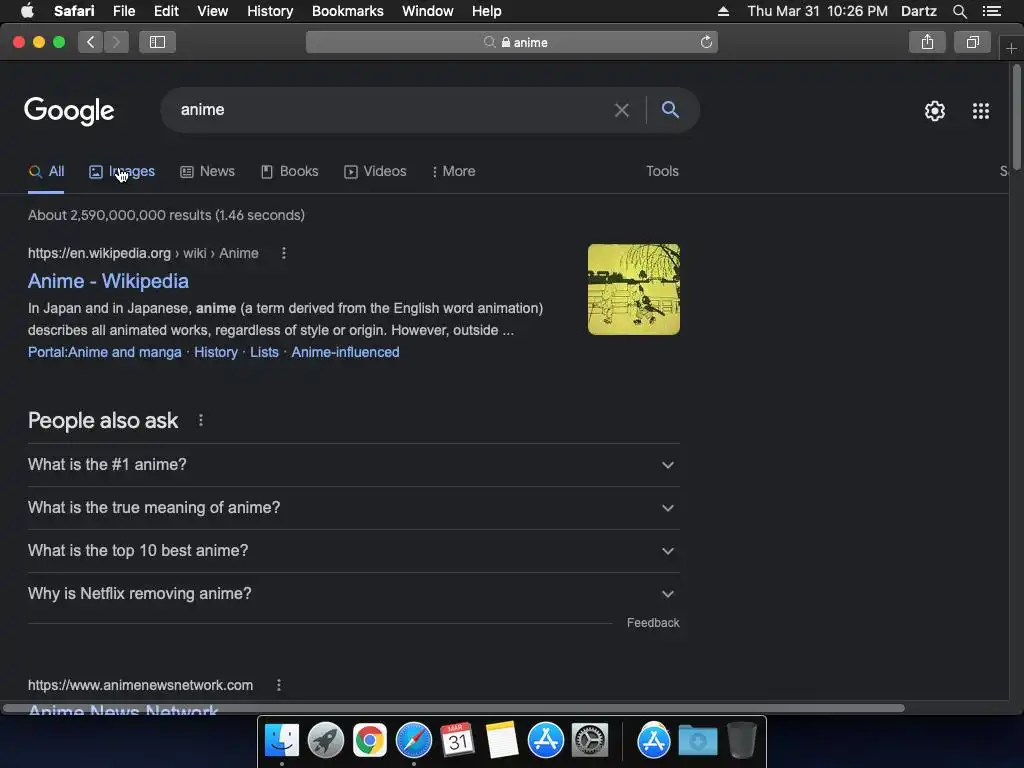This screenshot has height=768, width=1024.
Task: Open Notification Center list icon in menu bar
Action: (x=991, y=11)
